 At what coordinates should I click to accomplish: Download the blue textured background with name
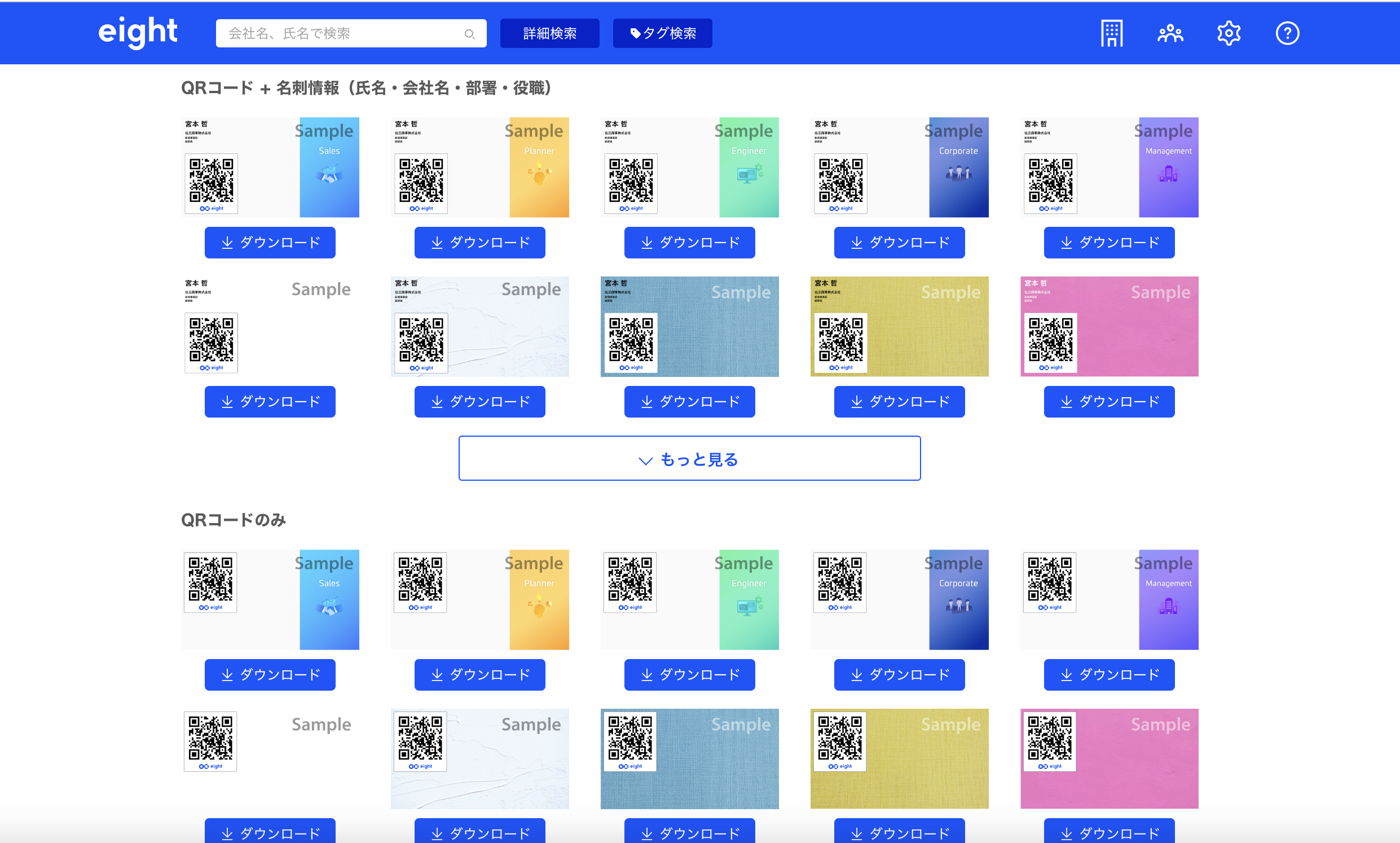pyautogui.click(x=689, y=402)
